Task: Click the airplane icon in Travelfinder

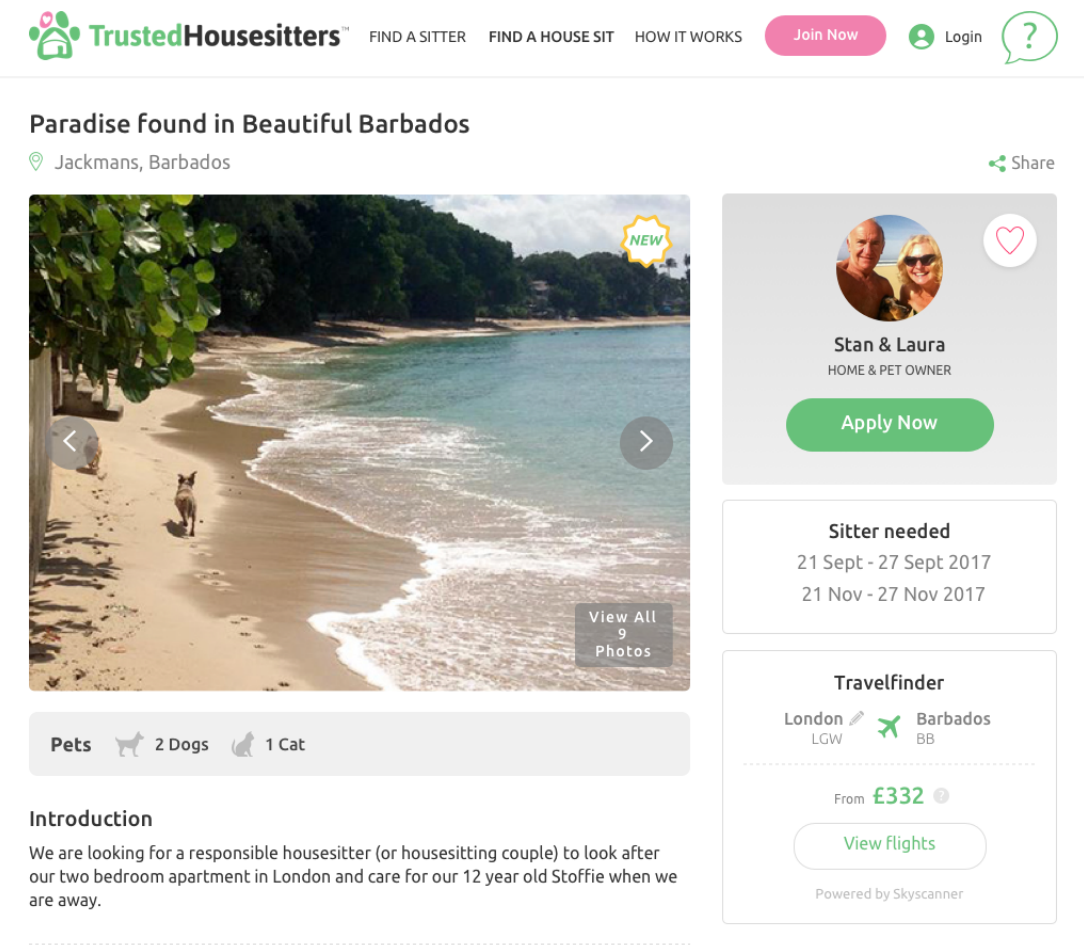Action: (x=889, y=726)
